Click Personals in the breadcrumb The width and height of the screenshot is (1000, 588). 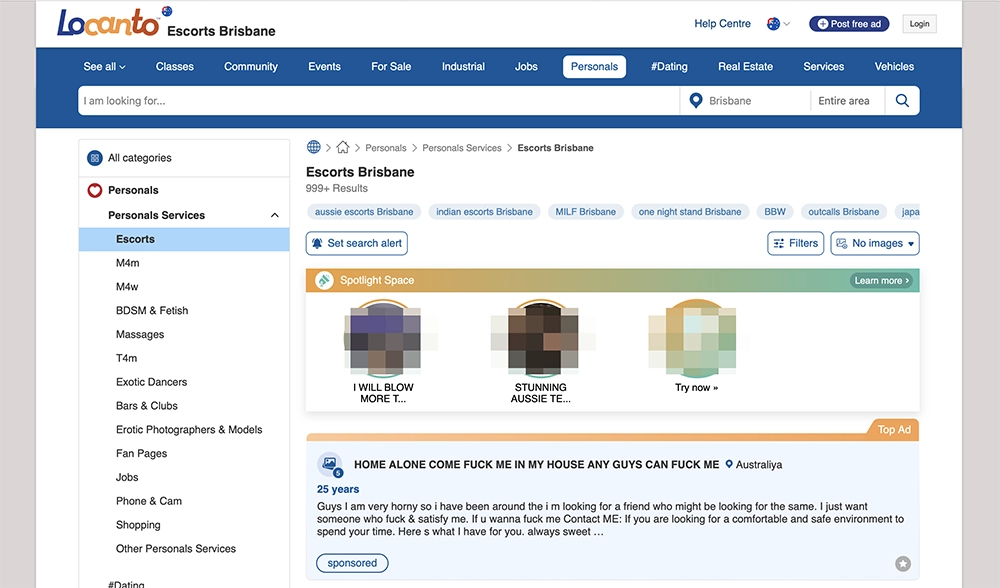(385, 148)
